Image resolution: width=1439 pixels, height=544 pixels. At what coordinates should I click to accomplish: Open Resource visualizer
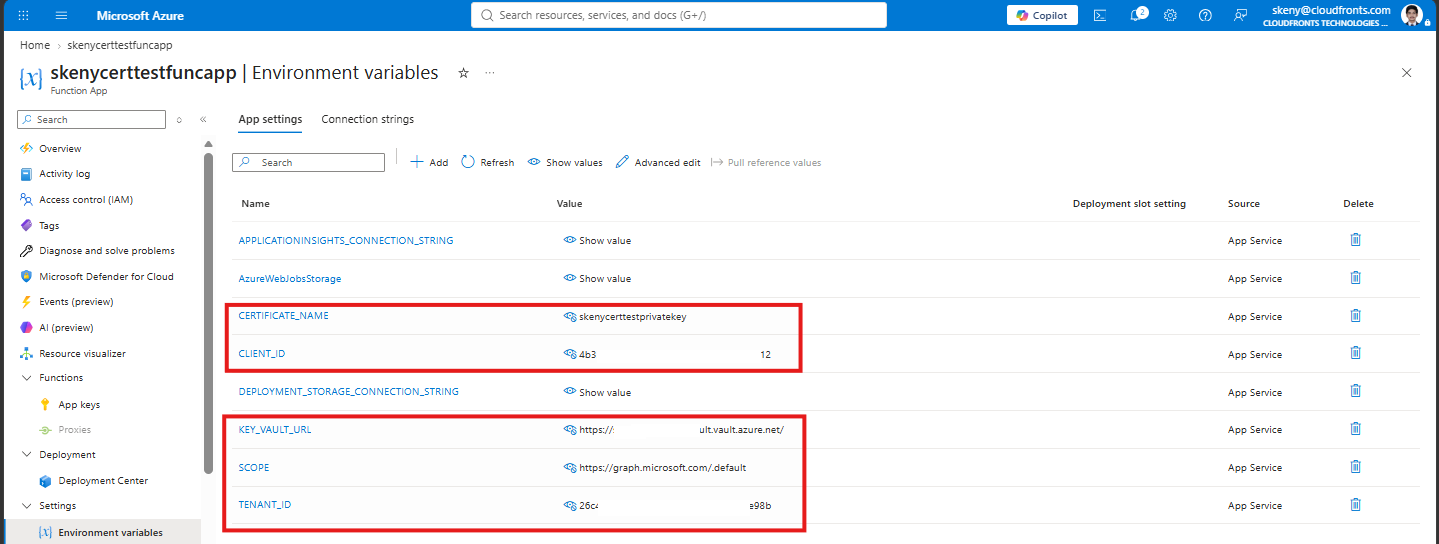[x=82, y=353]
